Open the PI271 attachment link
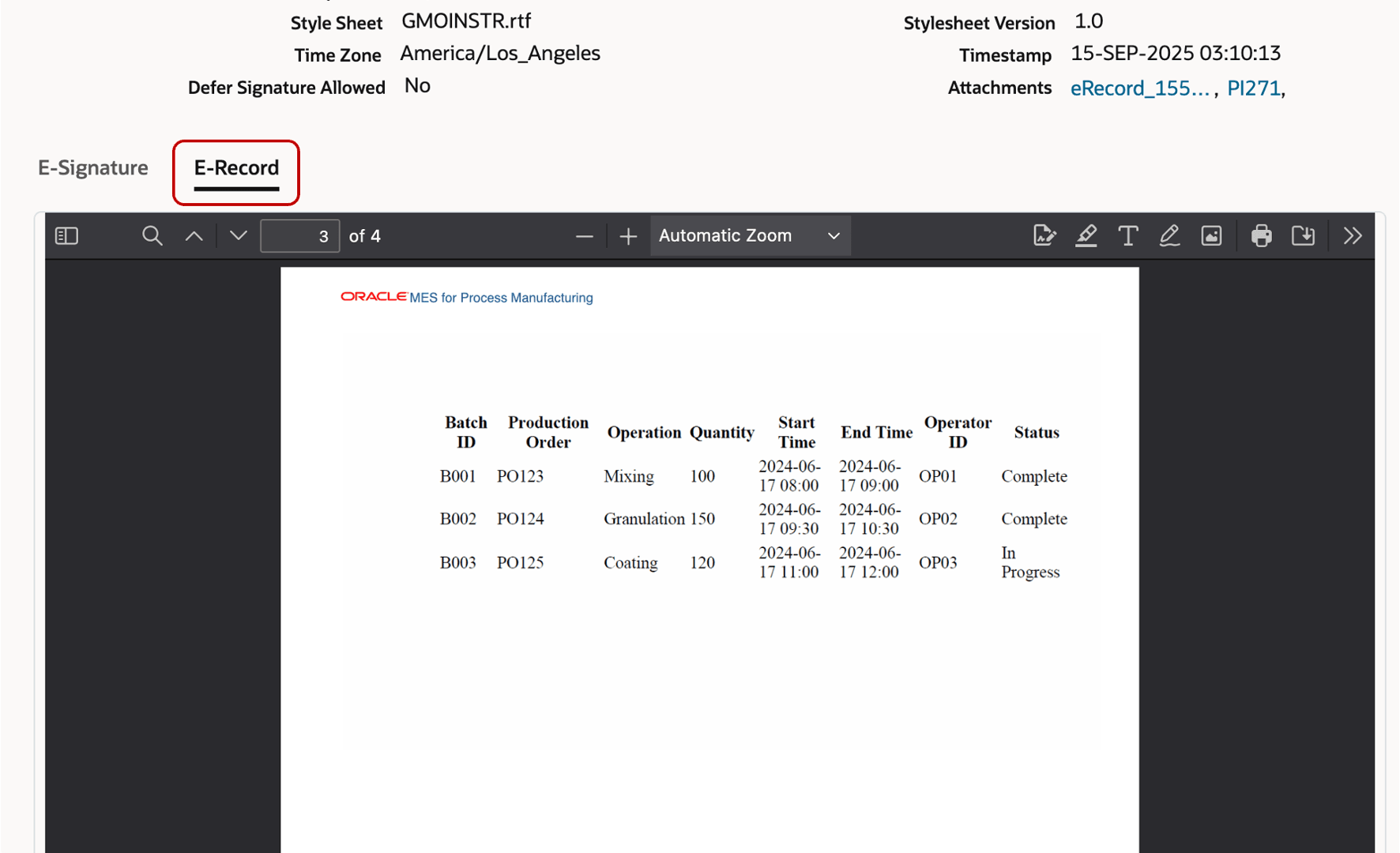 pos(1254,88)
